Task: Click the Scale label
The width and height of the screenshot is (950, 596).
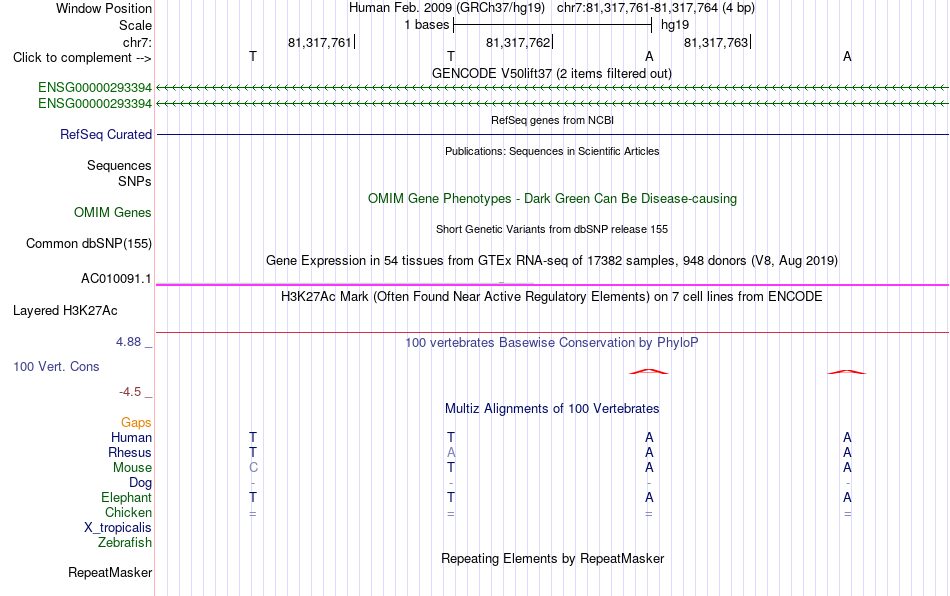Action: click(x=135, y=25)
